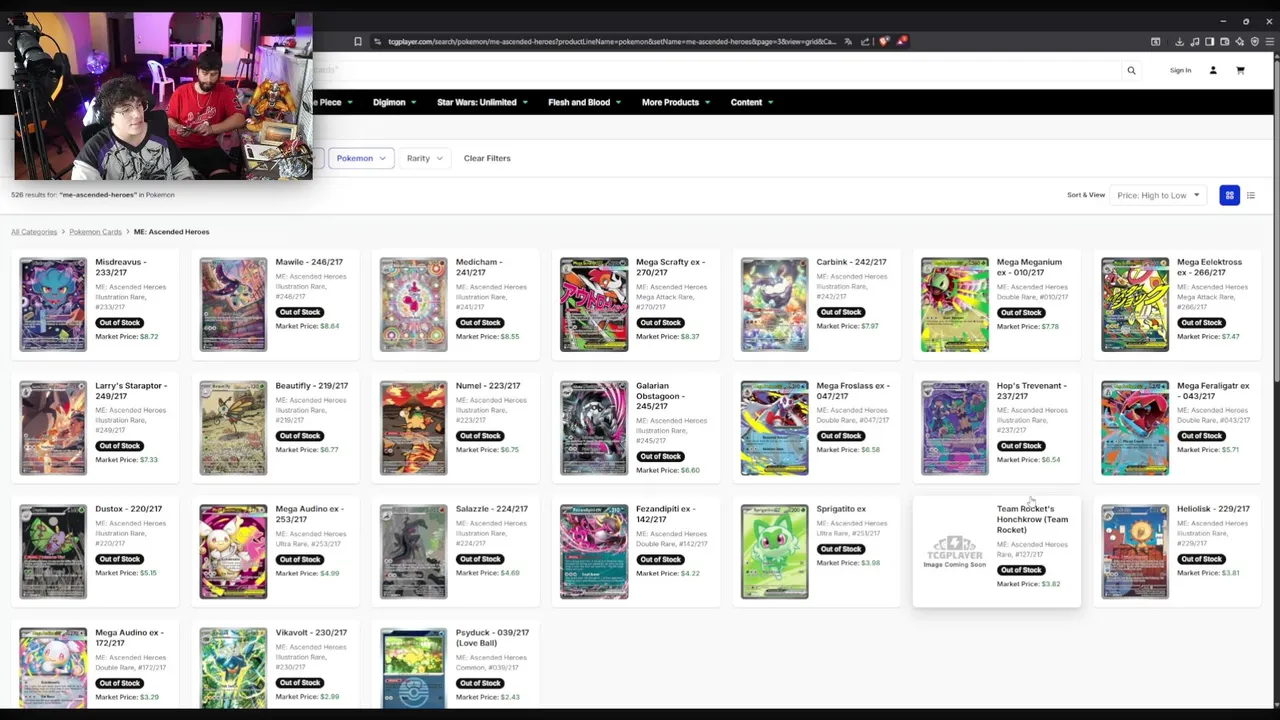This screenshot has width=1280, height=720.
Task: Click the Misdreavus Out of Stock badge
Action: pyautogui.click(x=119, y=323)
